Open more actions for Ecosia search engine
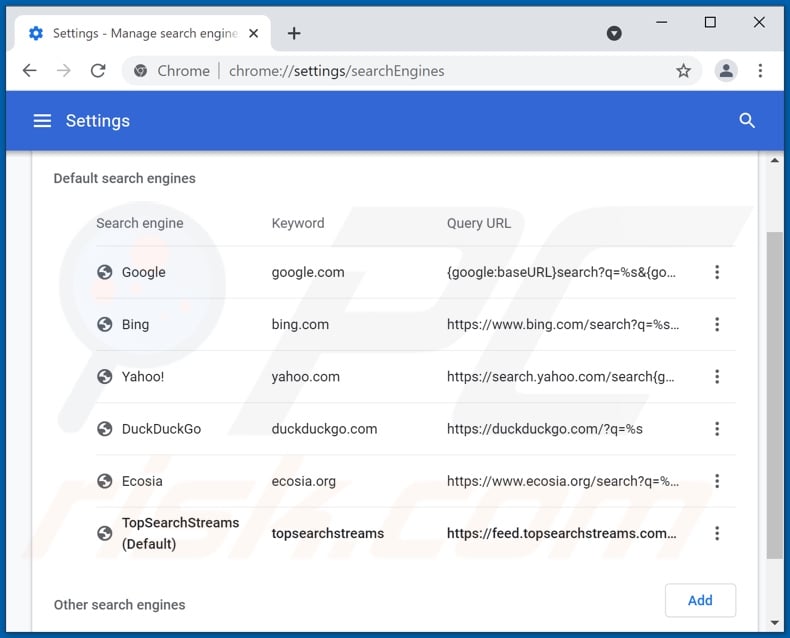This screenshot has width=790, height=638. (716, 481)
